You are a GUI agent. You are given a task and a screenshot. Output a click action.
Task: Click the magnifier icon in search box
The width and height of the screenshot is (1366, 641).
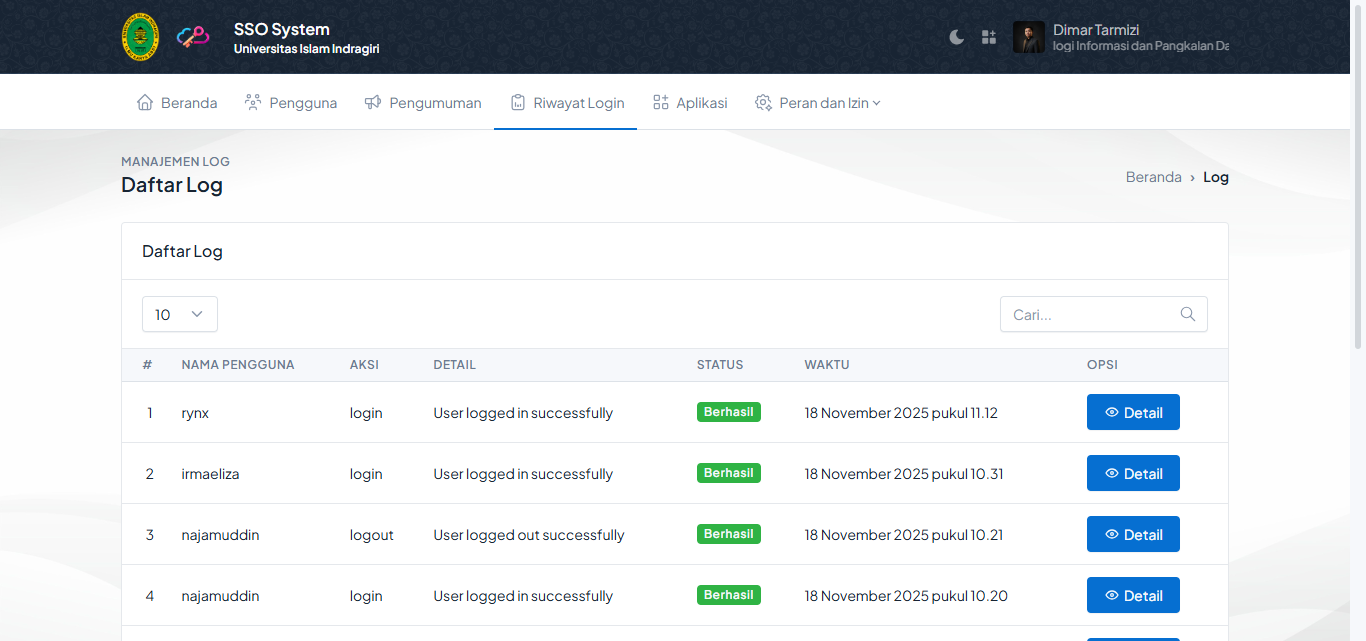click(x=1188, y=314)
